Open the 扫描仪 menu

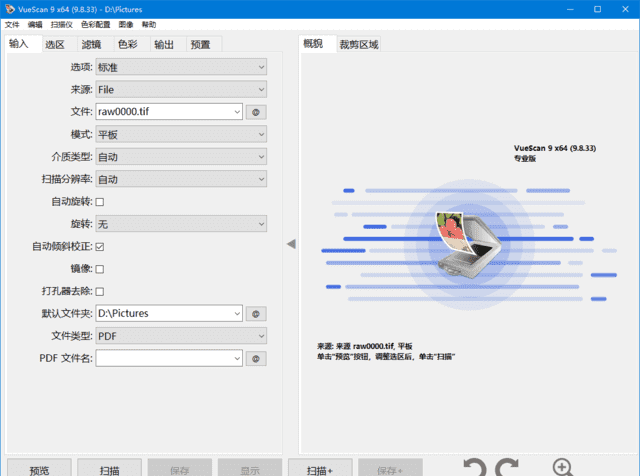(62, 24)
